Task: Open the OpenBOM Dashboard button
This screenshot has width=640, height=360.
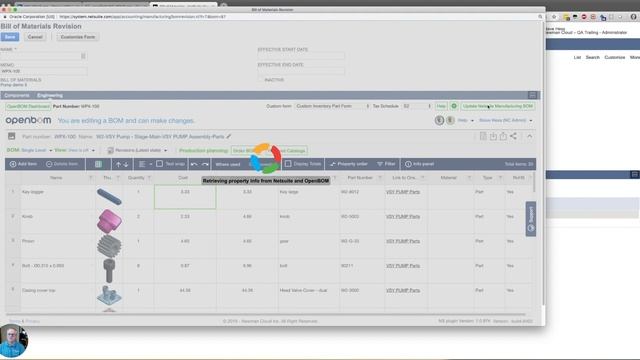Action: tap(28, 106)
